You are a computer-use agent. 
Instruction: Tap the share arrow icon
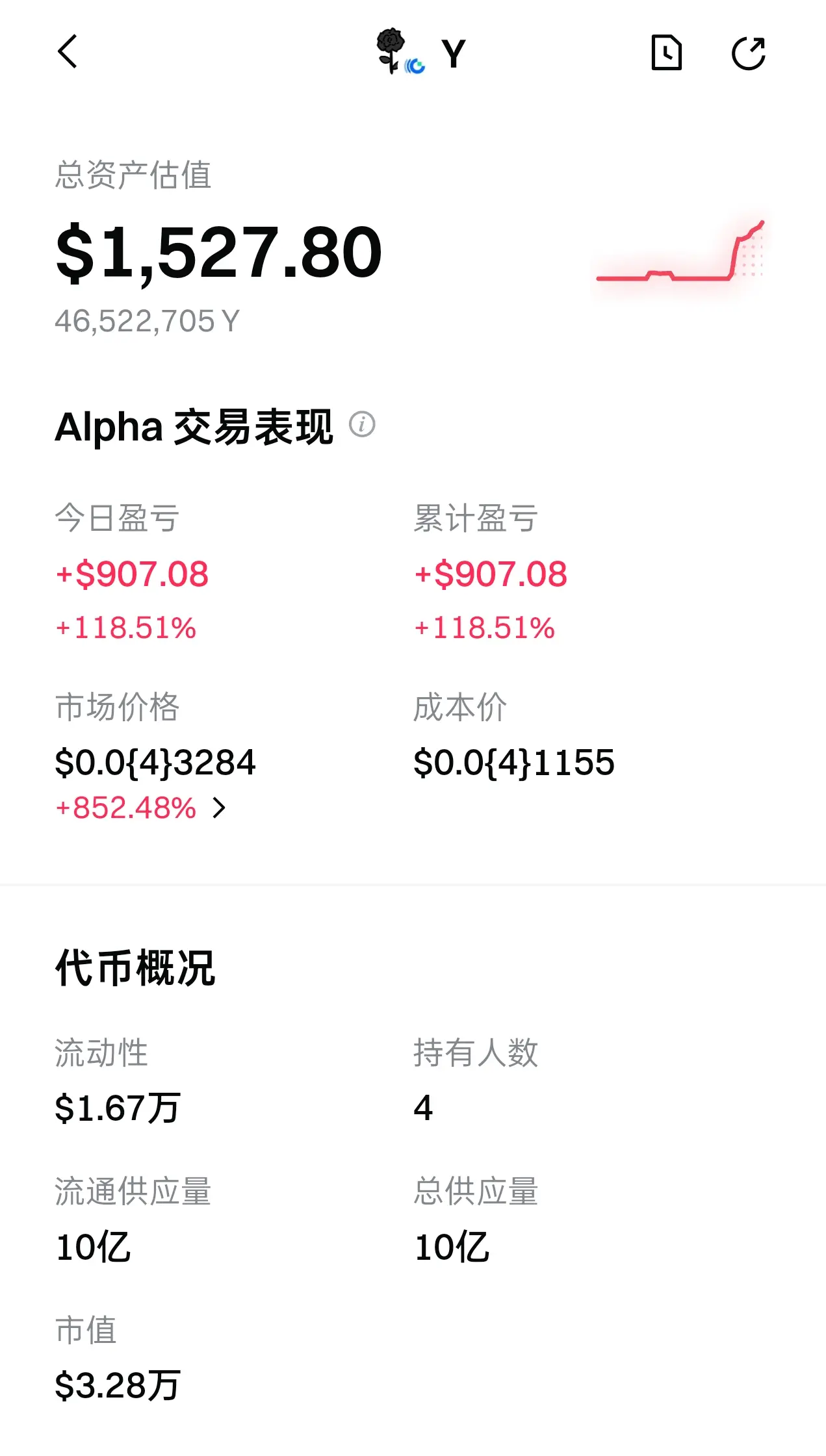pyautogui.click(x=749, y=53)
